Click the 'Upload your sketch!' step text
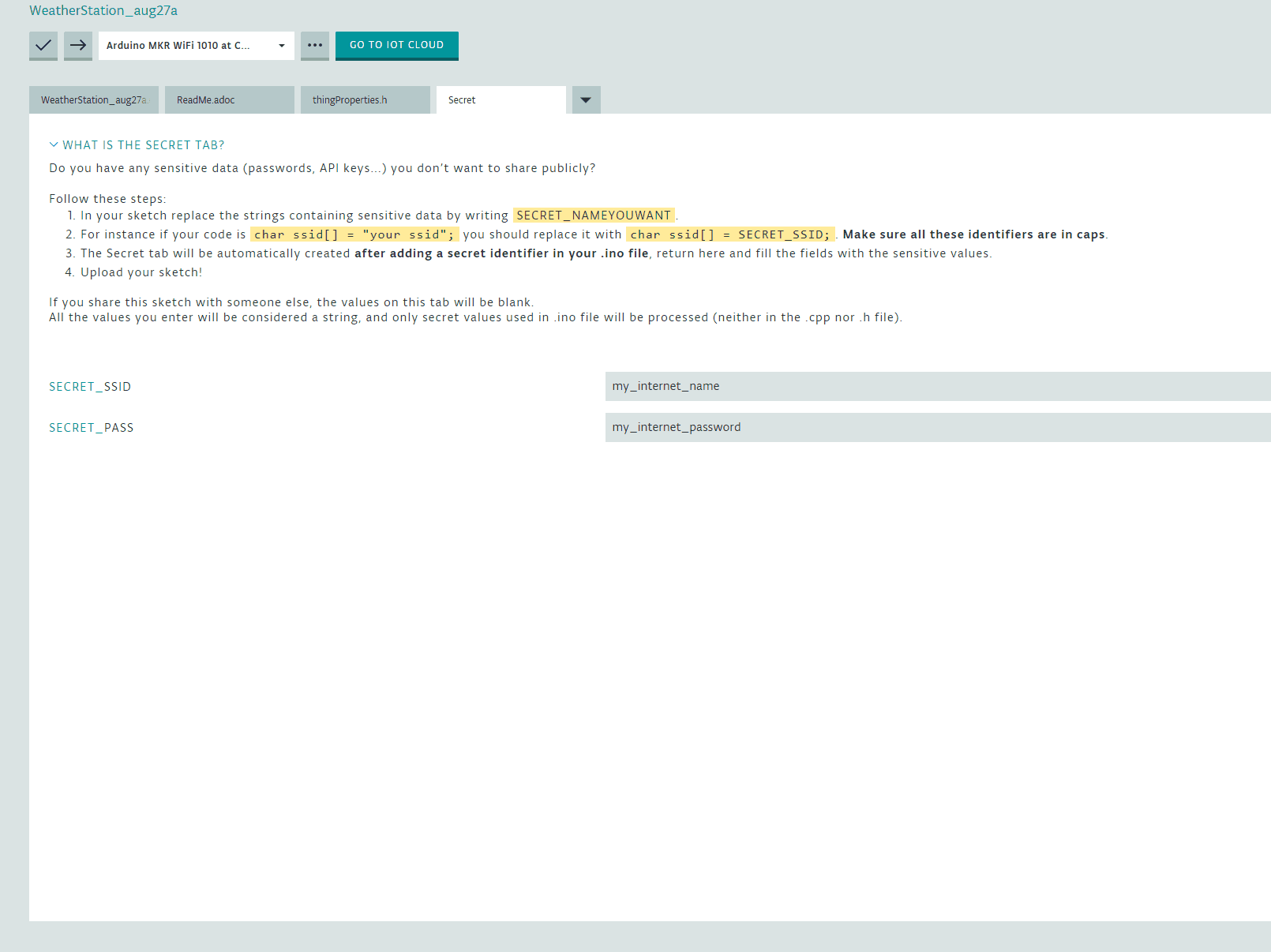This screenshot has height=952, width=1271. (x=141, y=272)
